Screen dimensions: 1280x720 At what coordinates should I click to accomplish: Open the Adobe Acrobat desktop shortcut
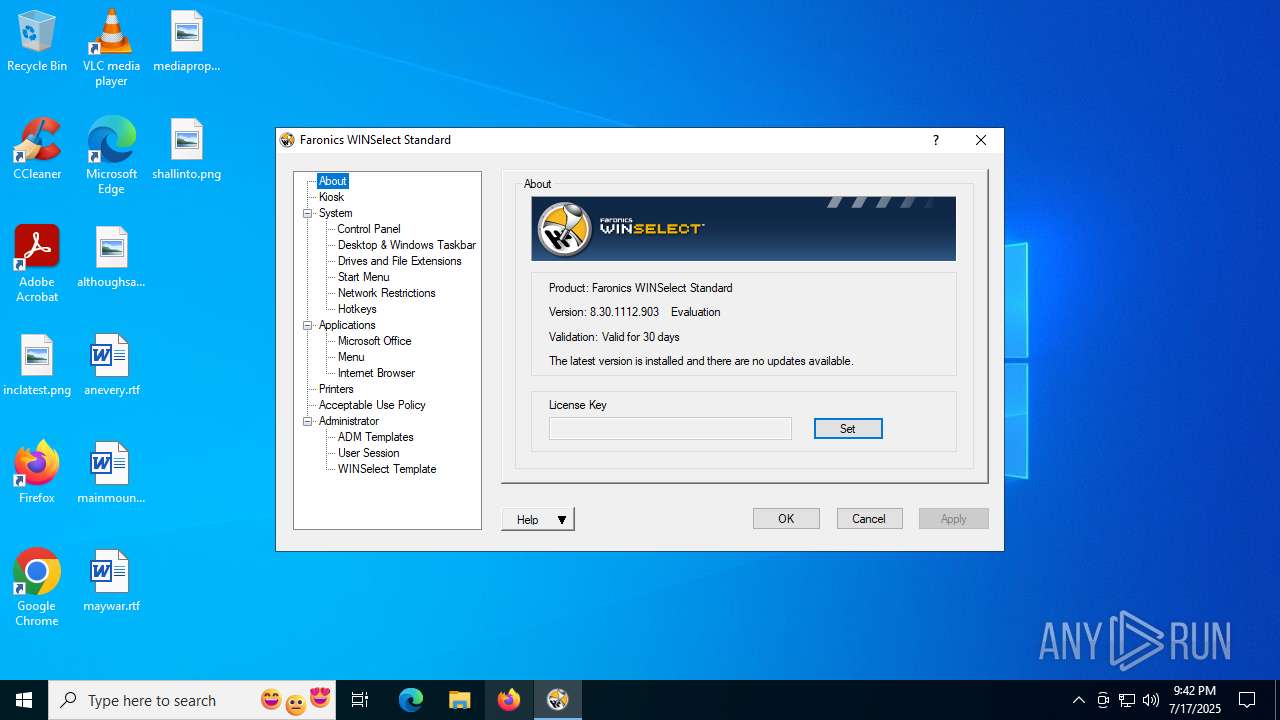click(37, 264)
